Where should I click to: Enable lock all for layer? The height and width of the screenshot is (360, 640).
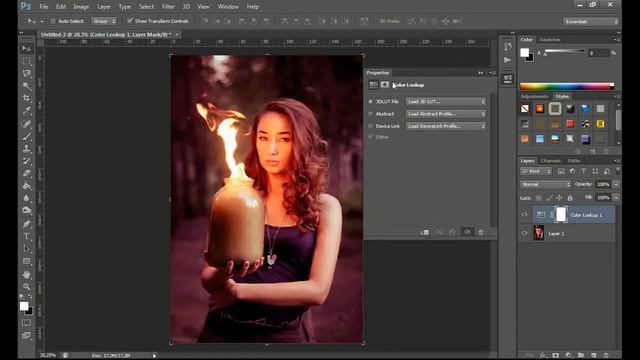tap(570, 198)
